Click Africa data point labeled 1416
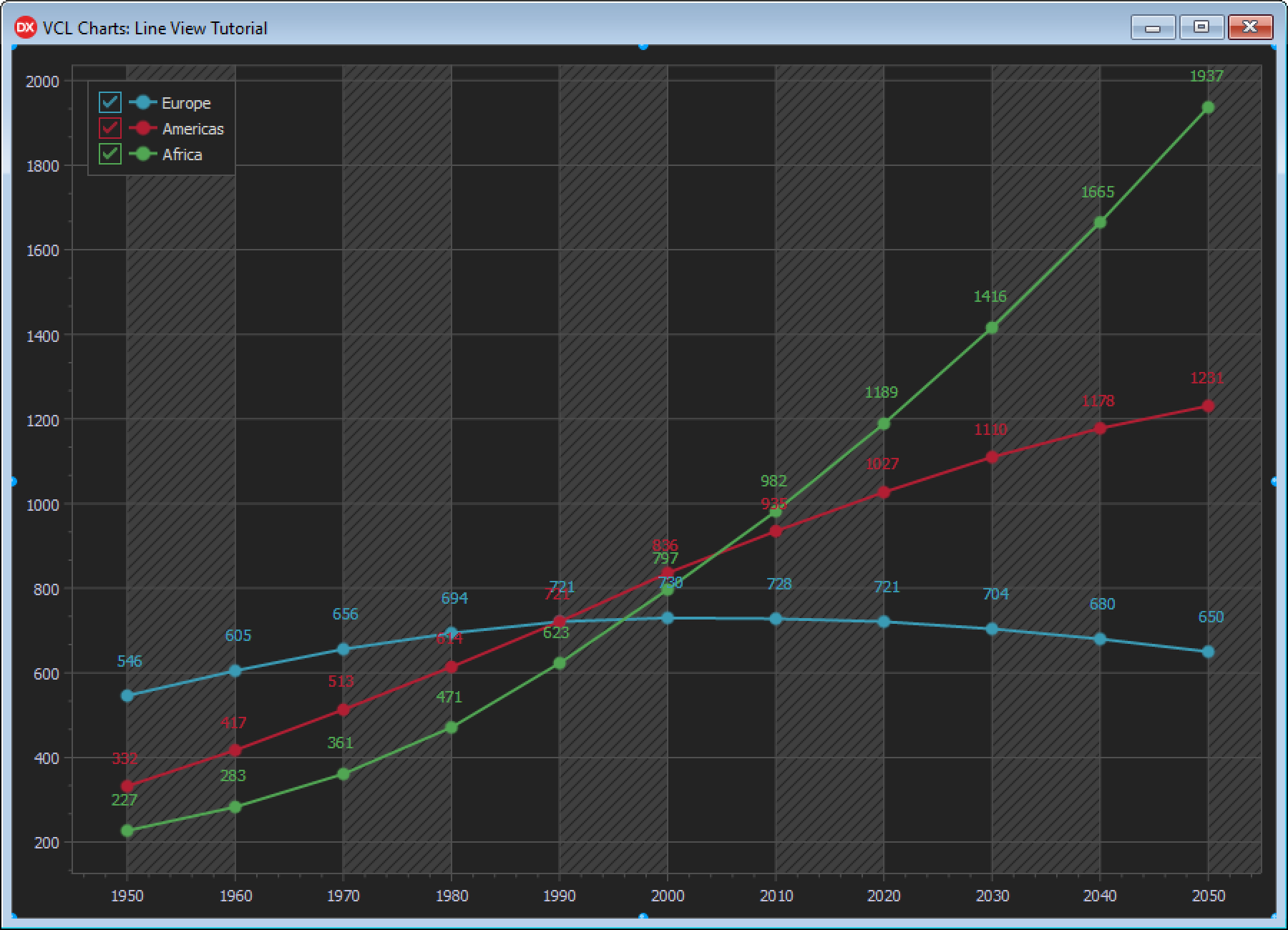 [992, 328]
